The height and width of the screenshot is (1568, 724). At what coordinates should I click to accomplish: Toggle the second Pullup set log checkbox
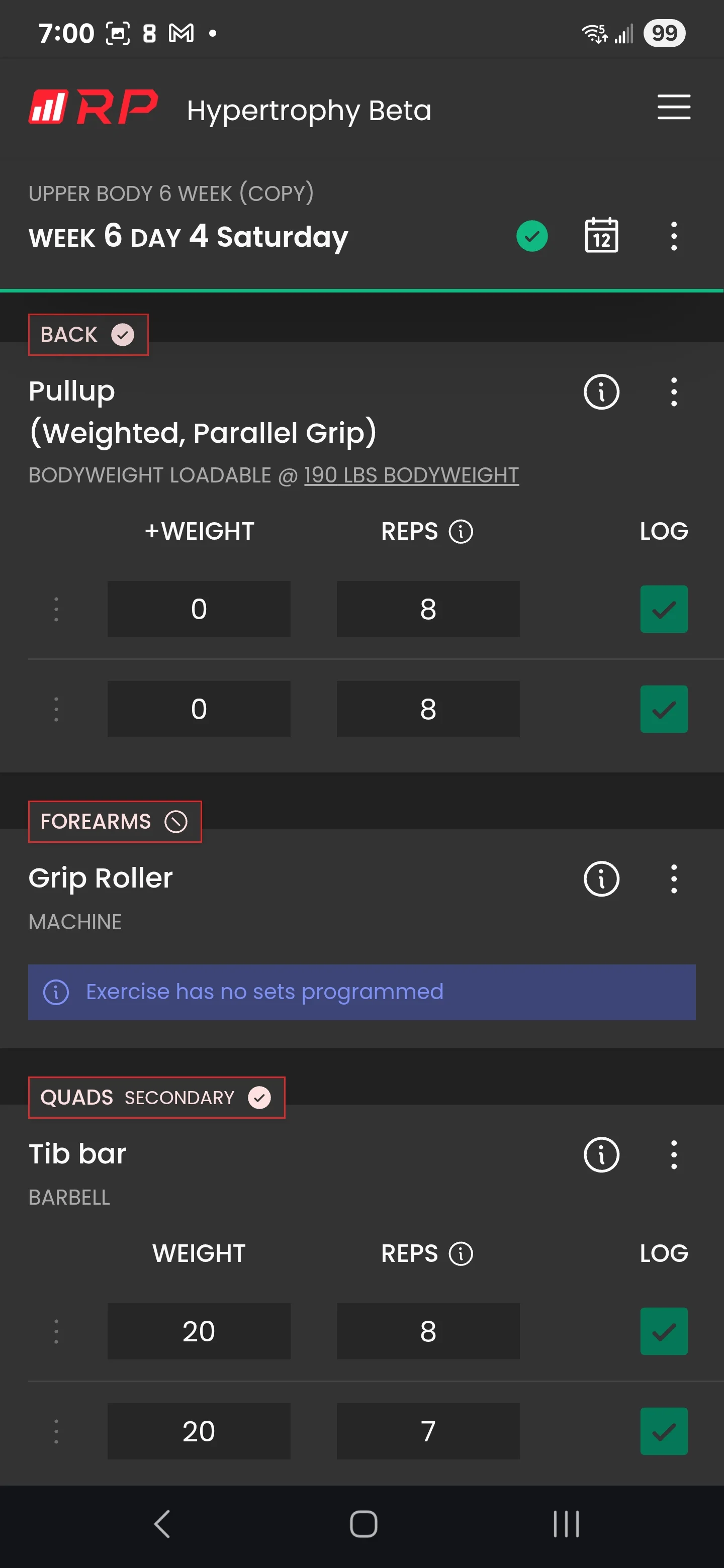(x=664, y=709)
